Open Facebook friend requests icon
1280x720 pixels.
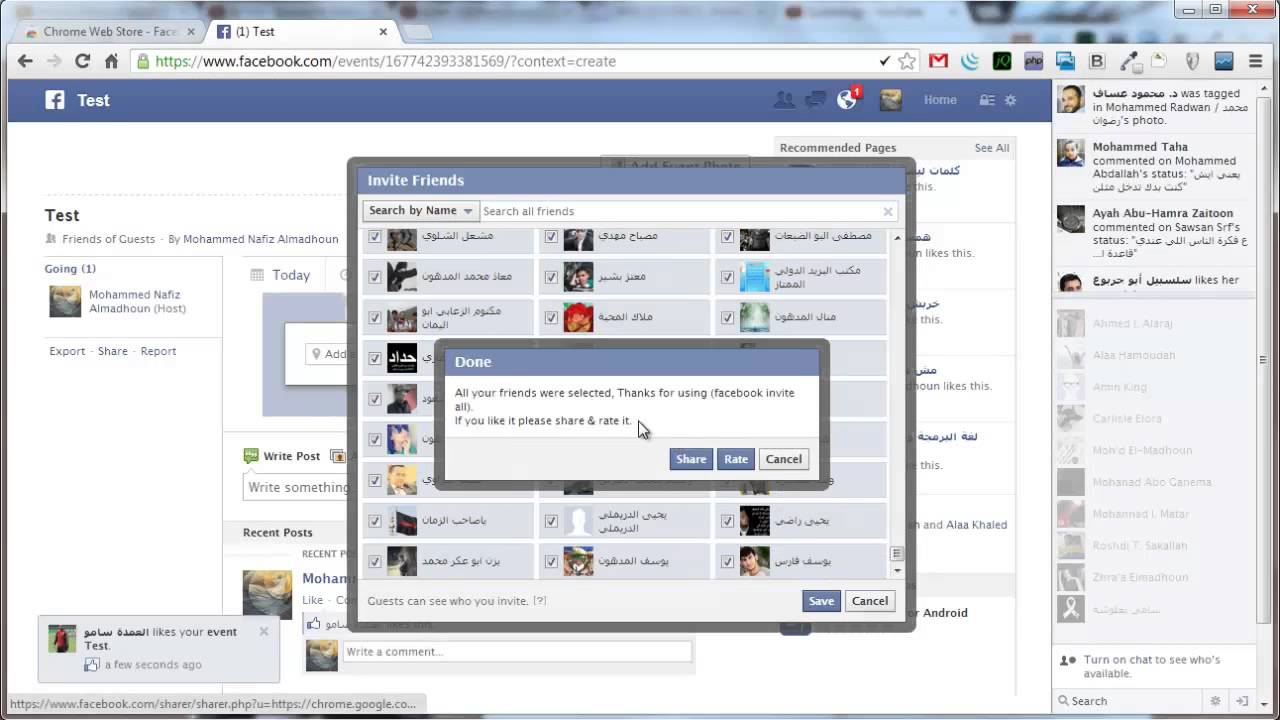tap(784, 100)
